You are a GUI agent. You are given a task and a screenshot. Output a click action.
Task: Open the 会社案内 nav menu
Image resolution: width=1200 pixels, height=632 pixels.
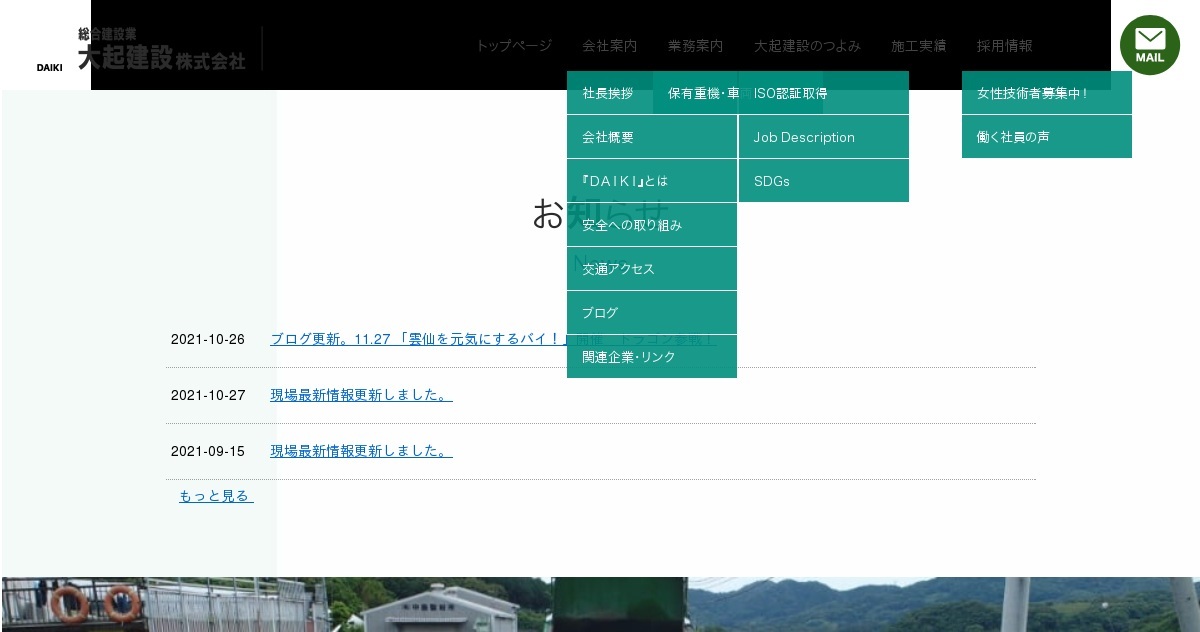(x=610, y=46)
